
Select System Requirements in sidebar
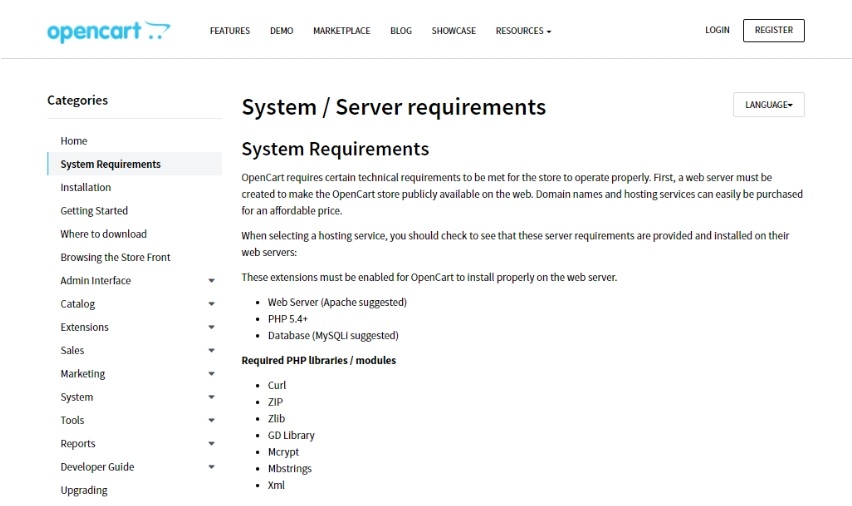click(135, 164)
